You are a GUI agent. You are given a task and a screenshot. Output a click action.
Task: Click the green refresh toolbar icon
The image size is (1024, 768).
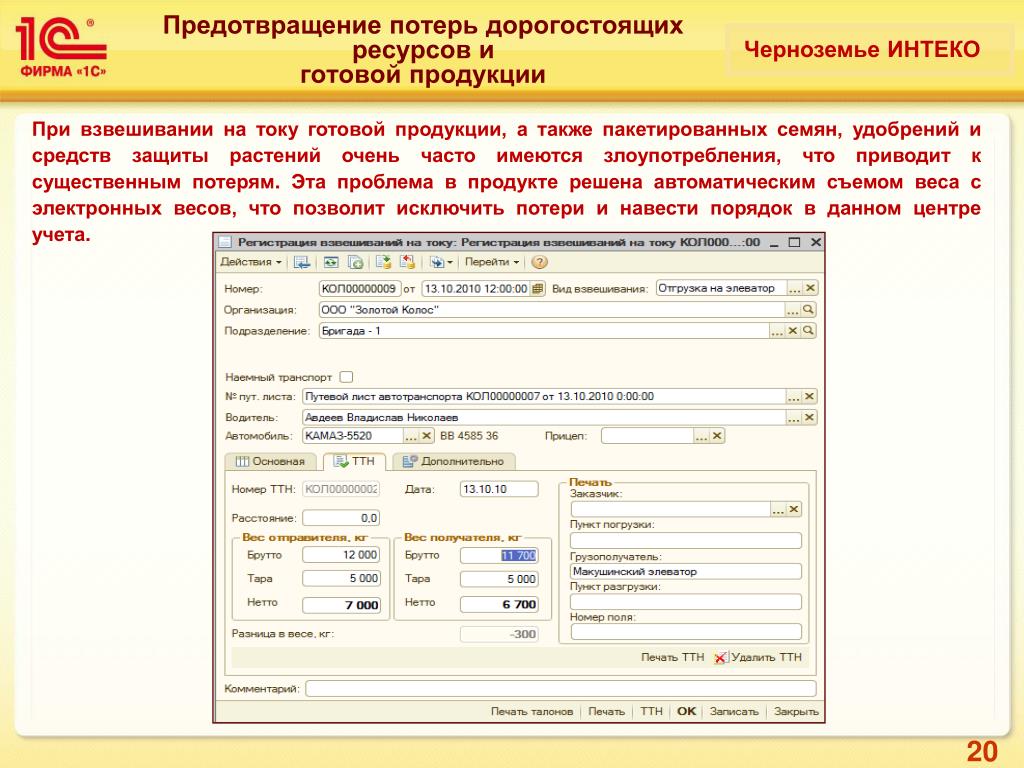(x=331, y=263)
